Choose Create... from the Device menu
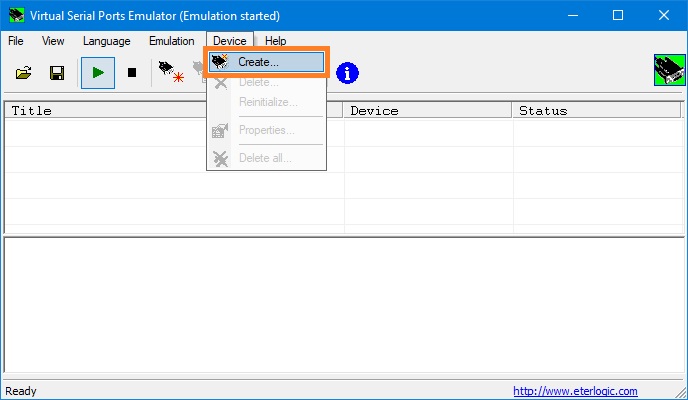This screenshot has width=688, height=400. (x=266, y=62)
